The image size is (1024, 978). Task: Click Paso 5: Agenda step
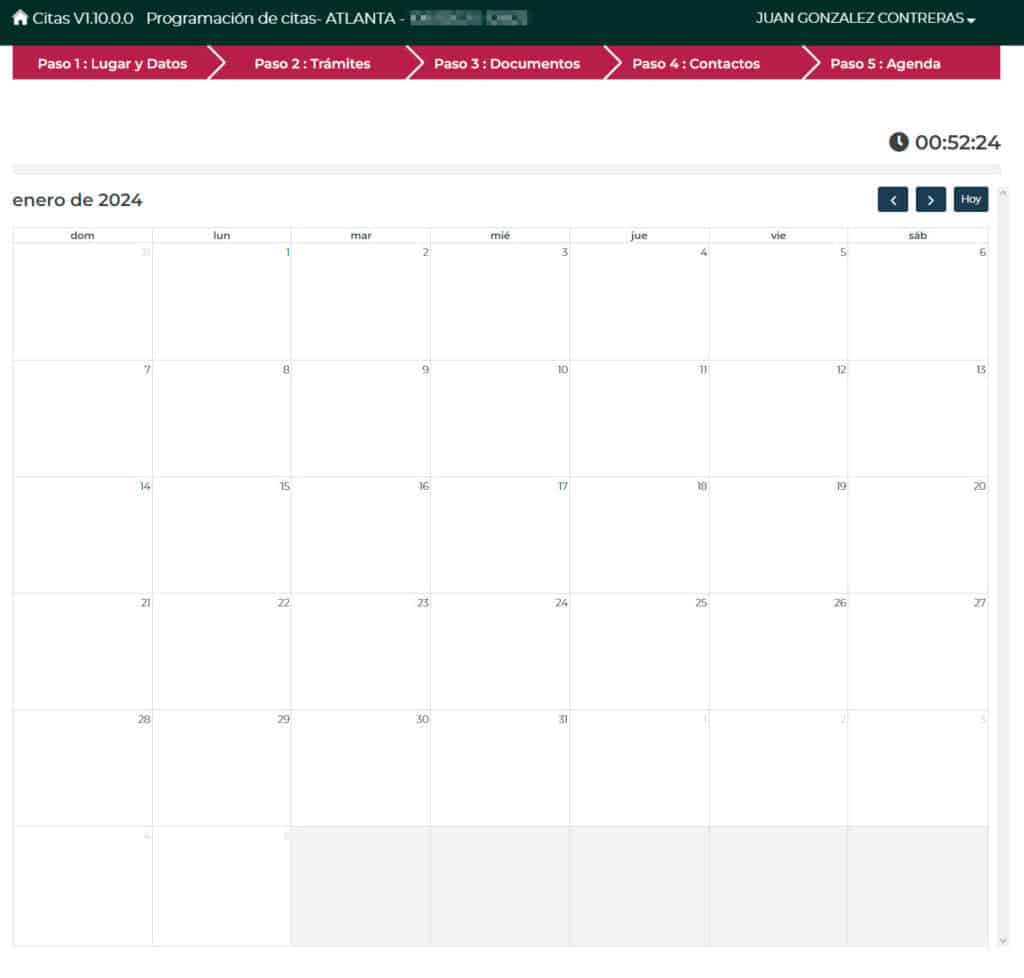pos(885,64)
